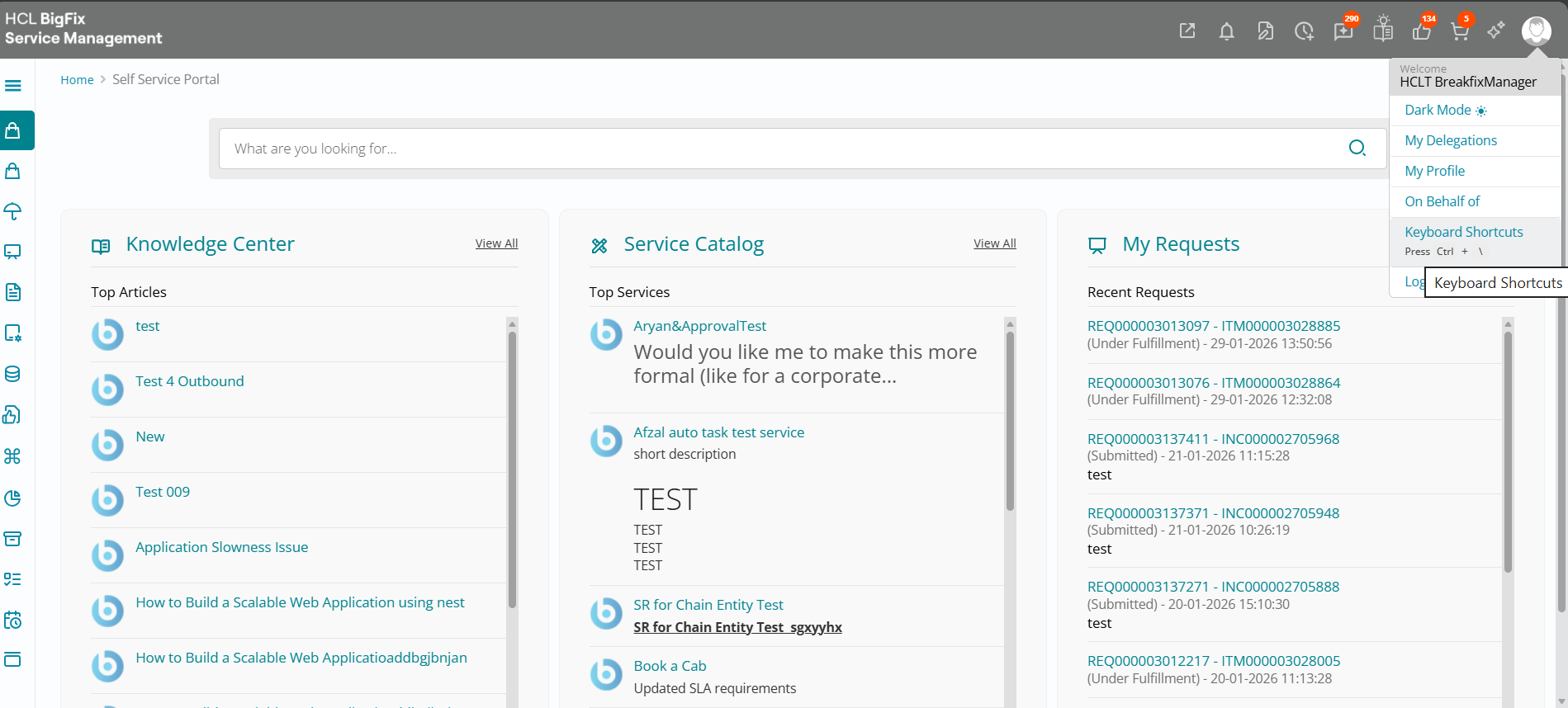
Task: Open Application Slowness Issue article
Action: tap(221, 548)
